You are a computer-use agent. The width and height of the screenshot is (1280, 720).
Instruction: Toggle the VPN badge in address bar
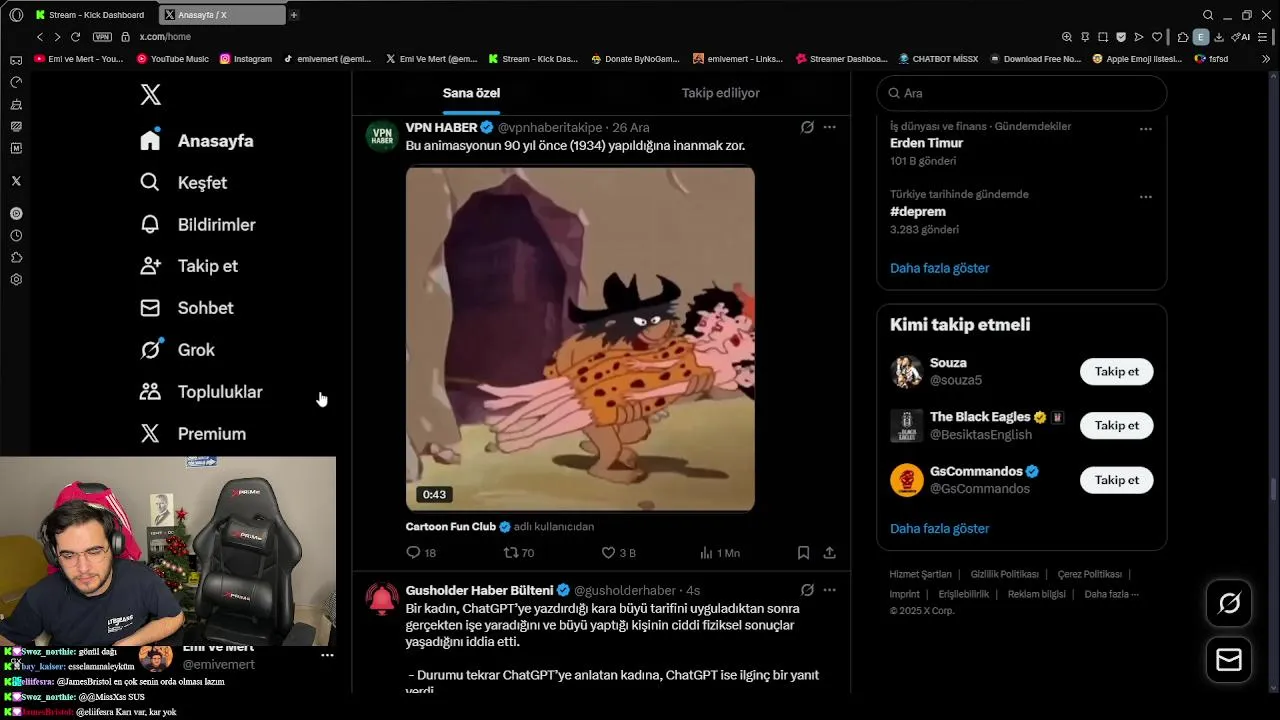point(102,37)
